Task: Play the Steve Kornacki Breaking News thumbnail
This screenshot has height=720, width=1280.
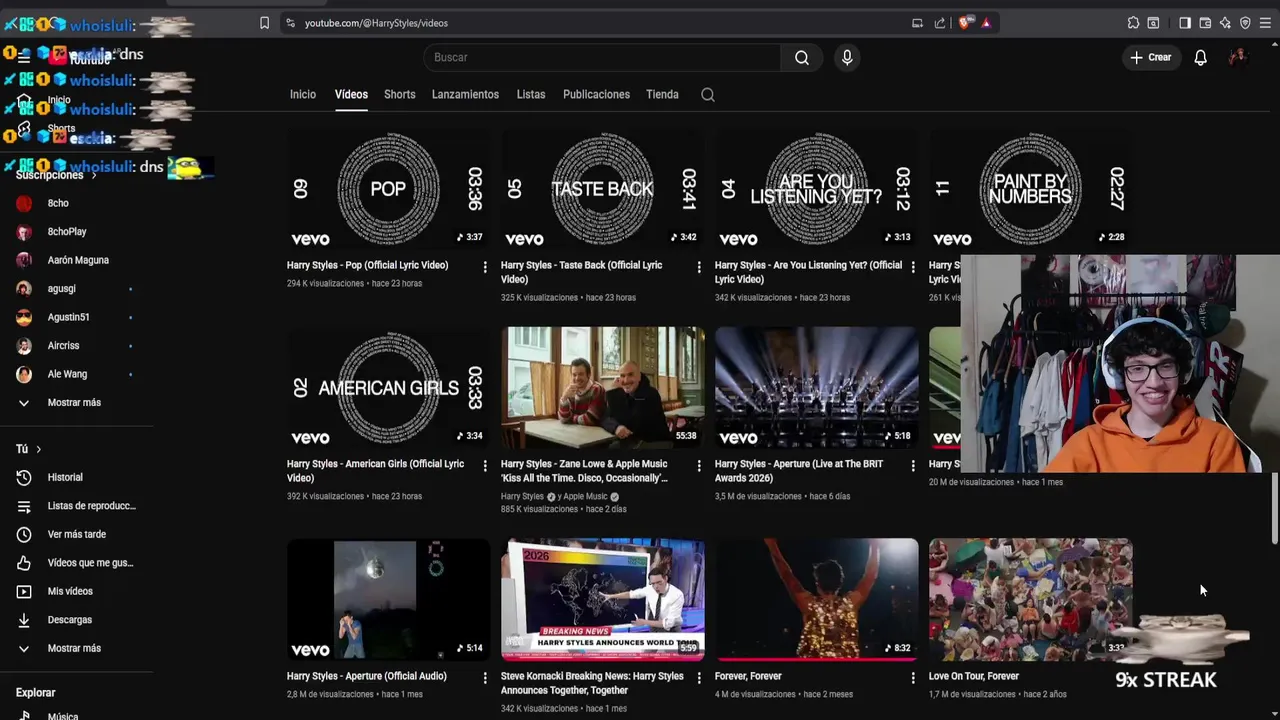Action: [603, 599]
